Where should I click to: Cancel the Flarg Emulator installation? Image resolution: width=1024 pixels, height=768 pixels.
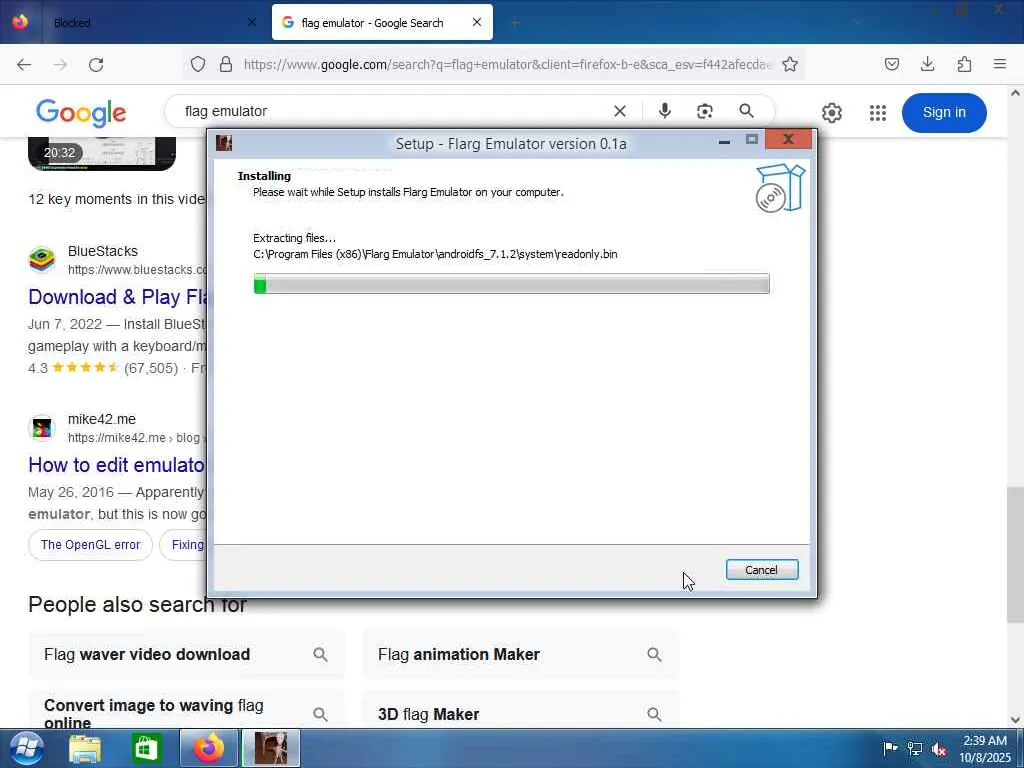[761, 569]
